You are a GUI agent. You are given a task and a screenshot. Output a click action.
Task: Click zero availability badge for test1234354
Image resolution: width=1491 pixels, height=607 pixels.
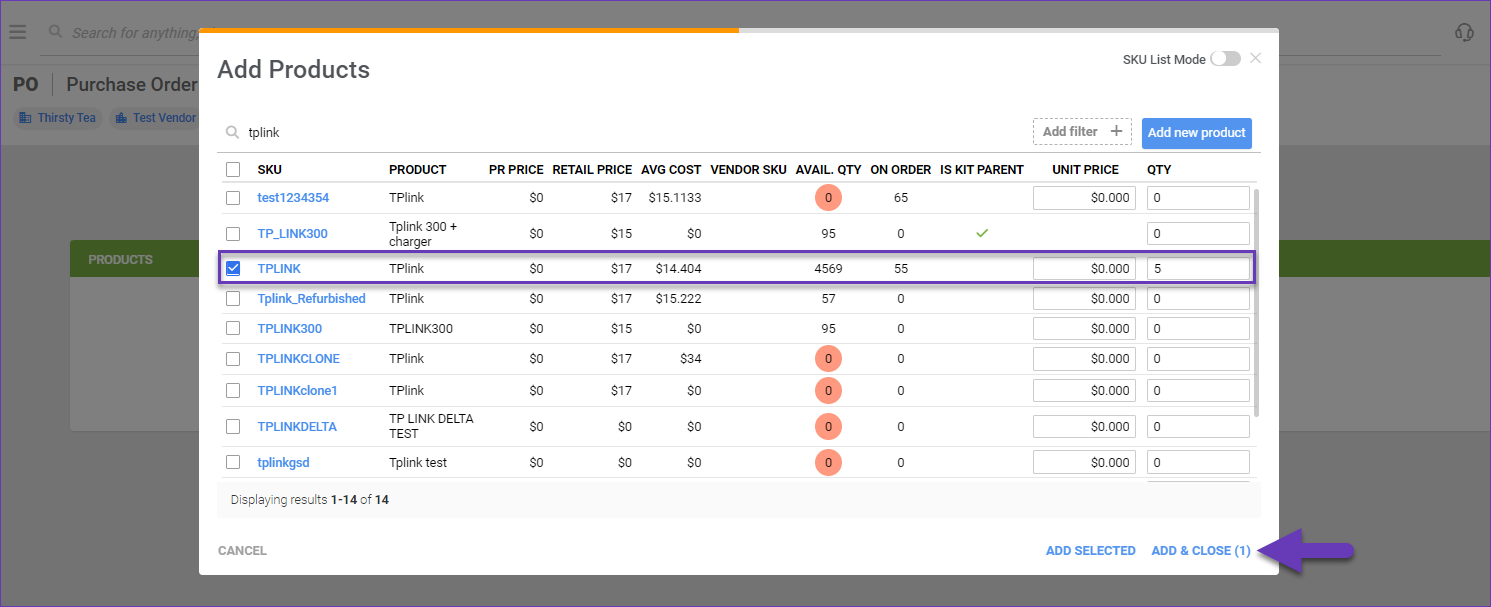point(828,198)
